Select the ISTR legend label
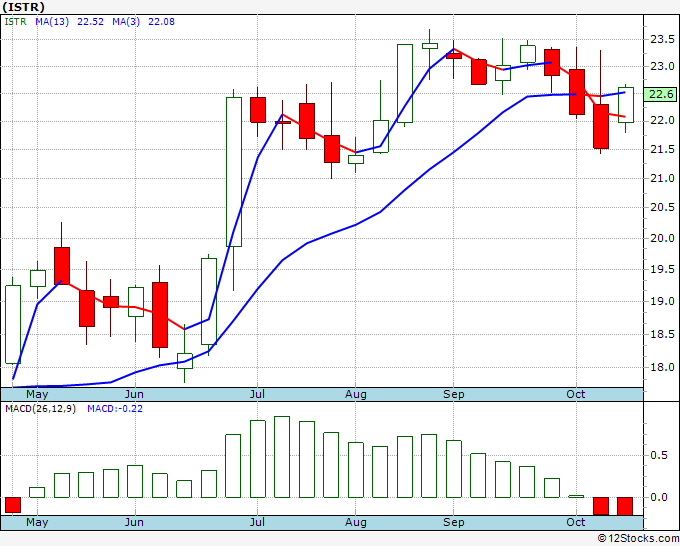This screenshot has width=680, height=546. 15,22
